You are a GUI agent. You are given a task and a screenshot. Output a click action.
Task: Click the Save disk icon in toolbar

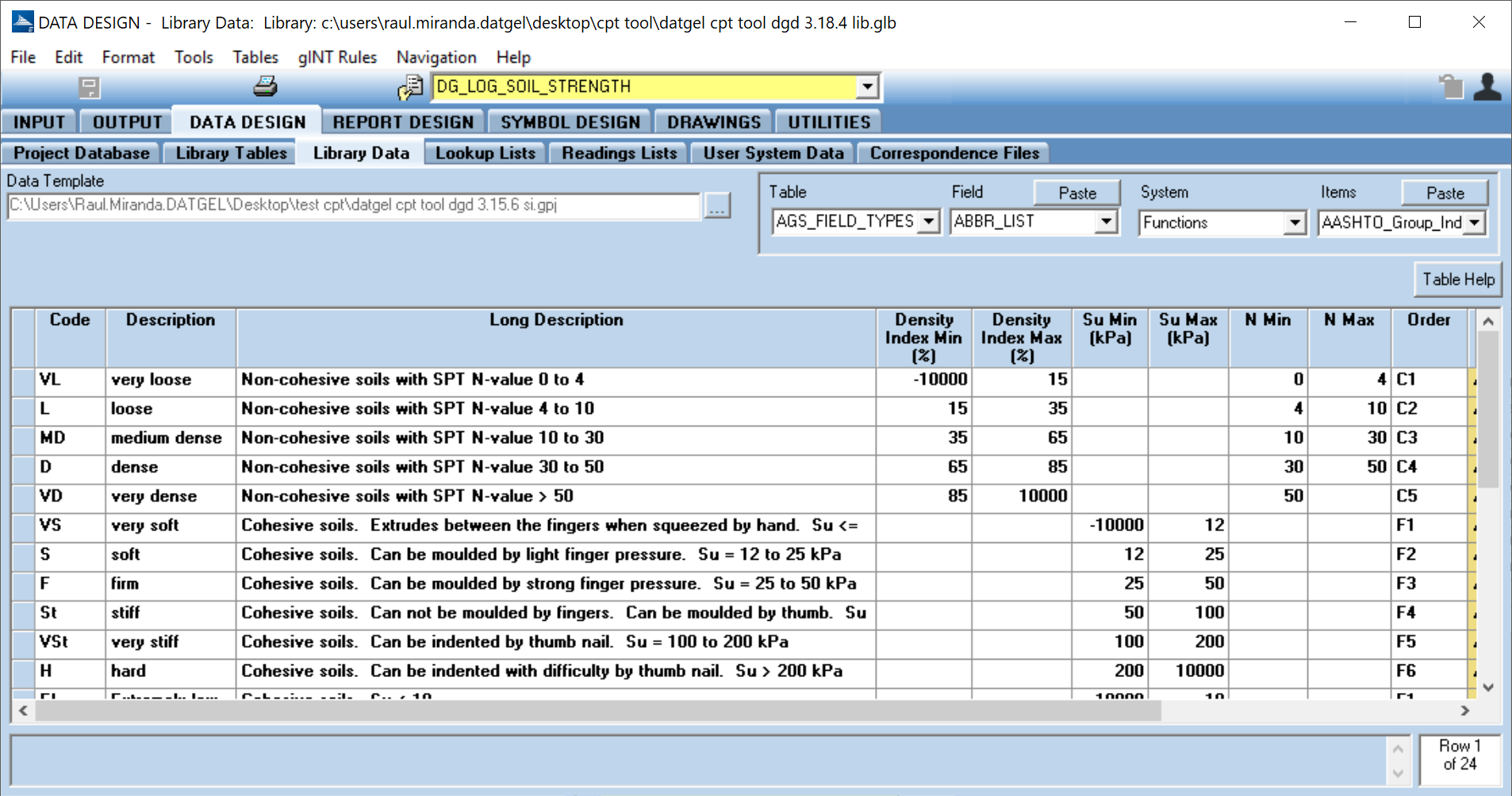tap(90, 87)
